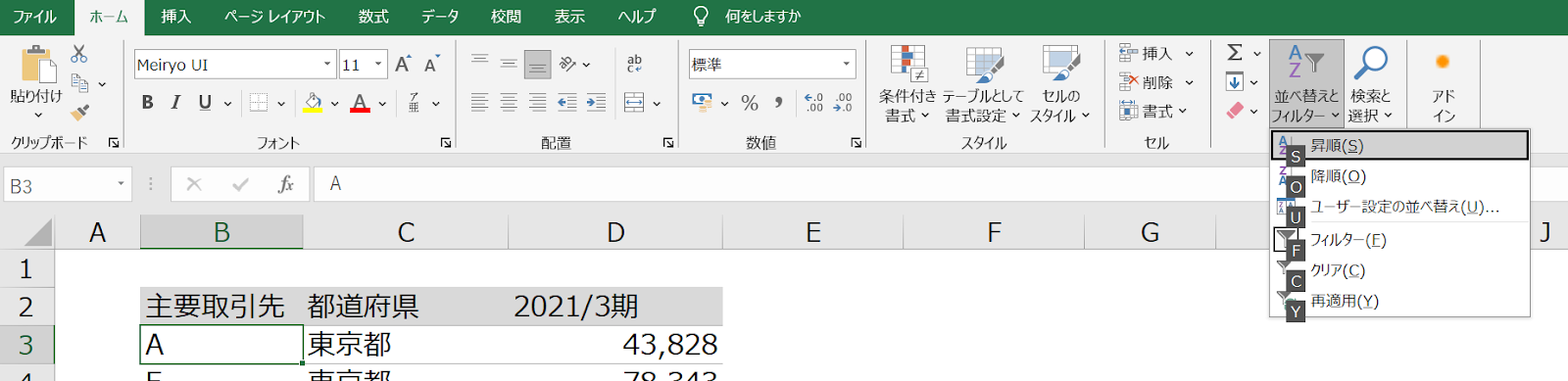Decrease font size with small A icon
The width and height of the screenshot is (1568, 381).
431,65
